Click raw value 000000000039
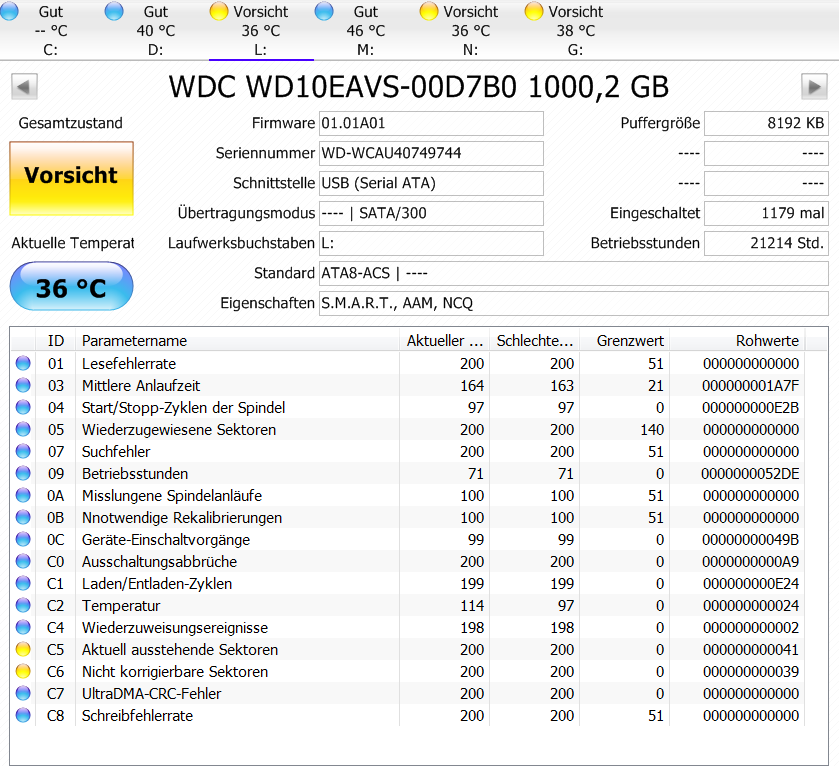Screen dimensions: 839x766 [x=751, y=671]
